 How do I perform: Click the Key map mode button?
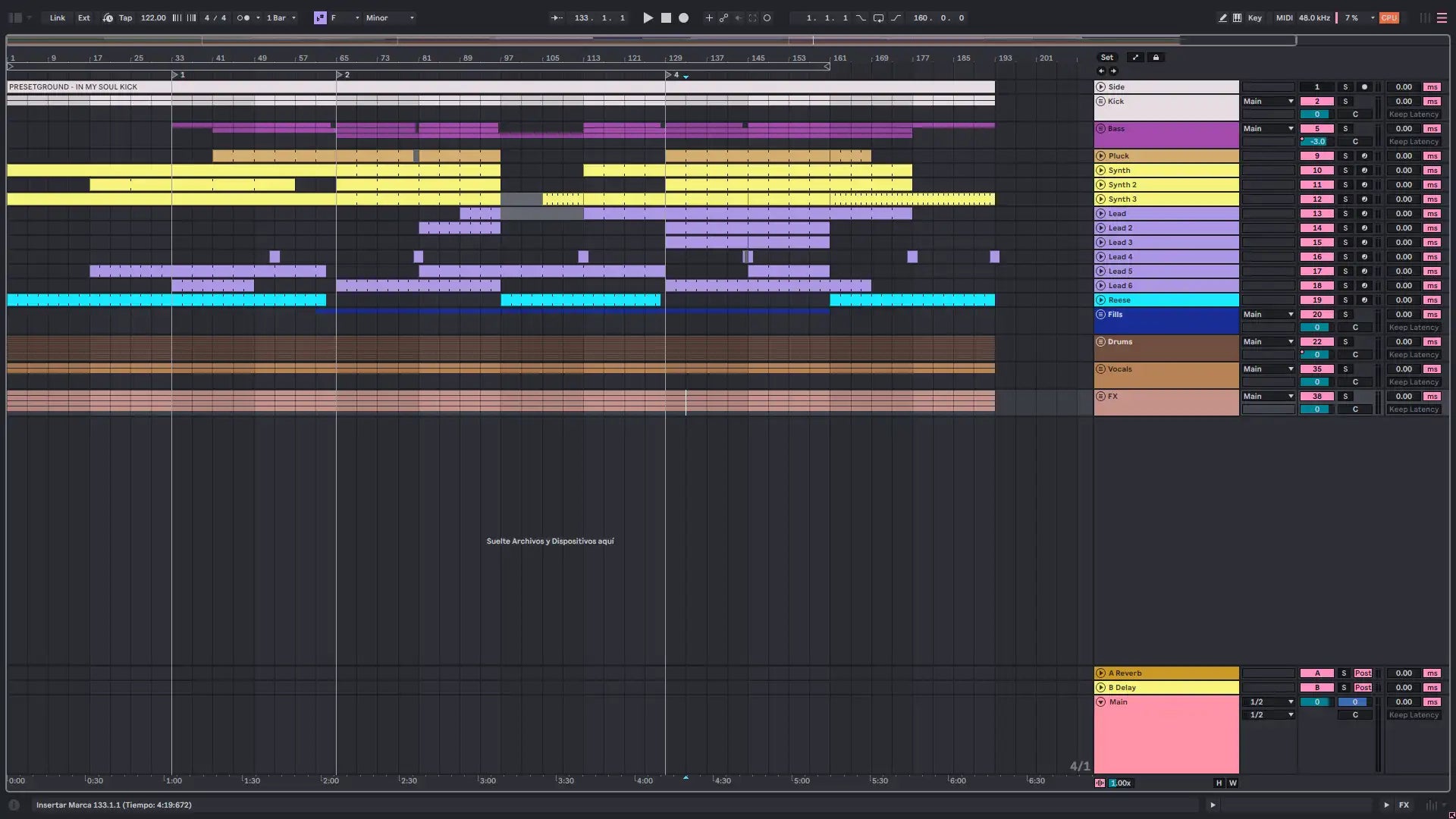(1254, 17)
